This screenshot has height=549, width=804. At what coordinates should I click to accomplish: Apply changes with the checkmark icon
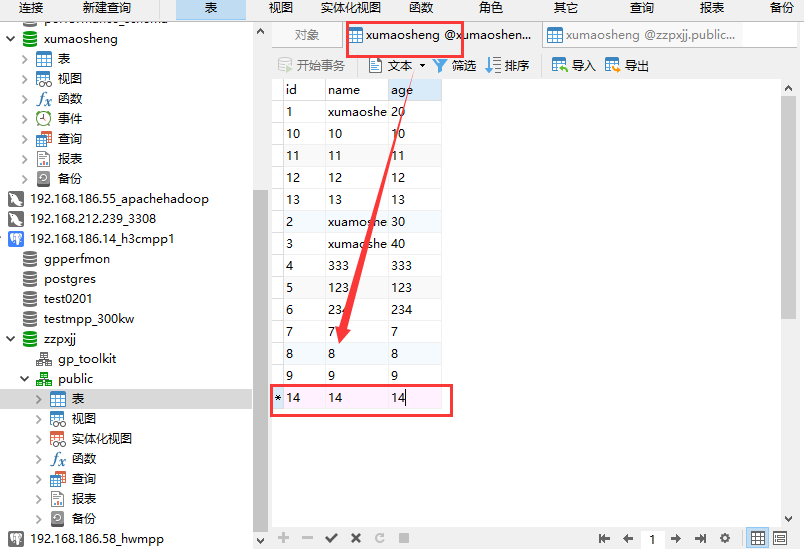(331, 538)
